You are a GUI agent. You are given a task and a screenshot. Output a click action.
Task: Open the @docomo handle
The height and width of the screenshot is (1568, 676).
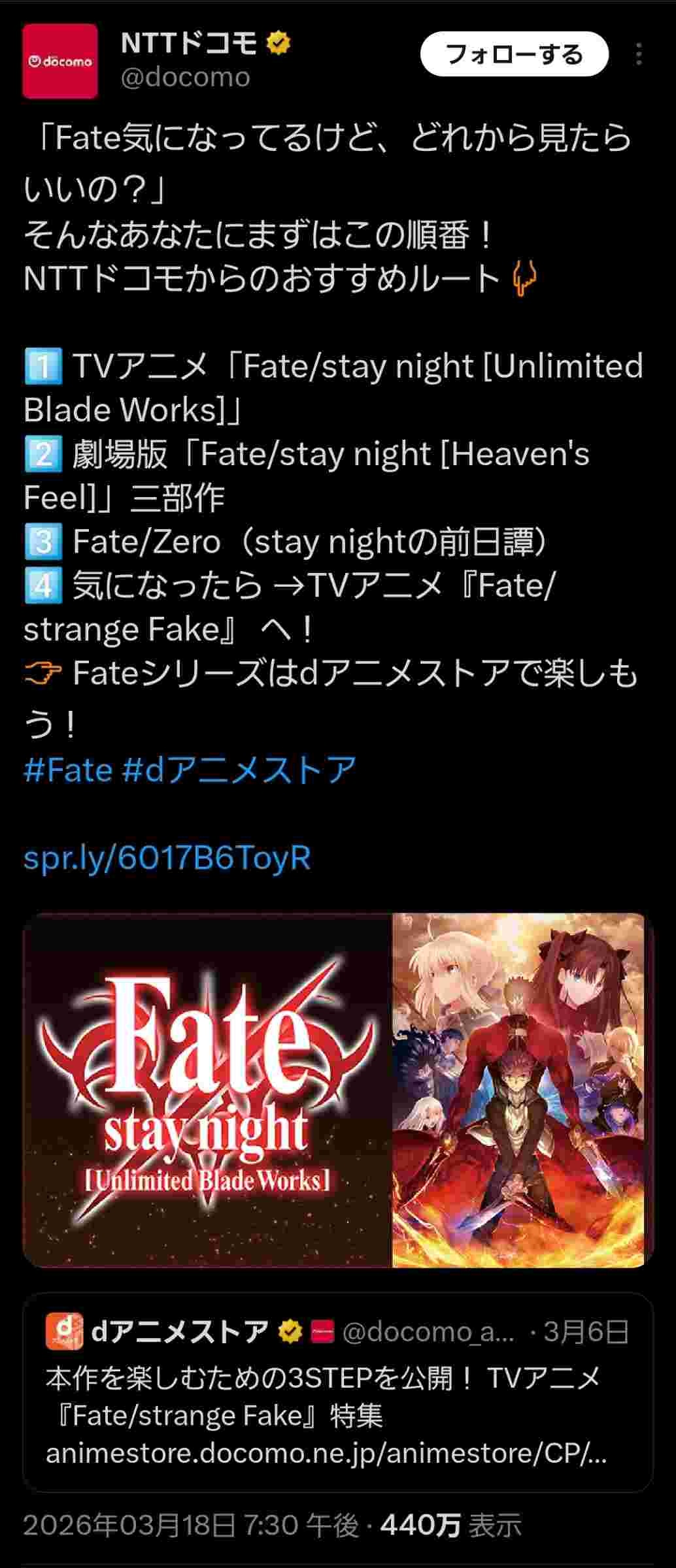pos(186,77)
